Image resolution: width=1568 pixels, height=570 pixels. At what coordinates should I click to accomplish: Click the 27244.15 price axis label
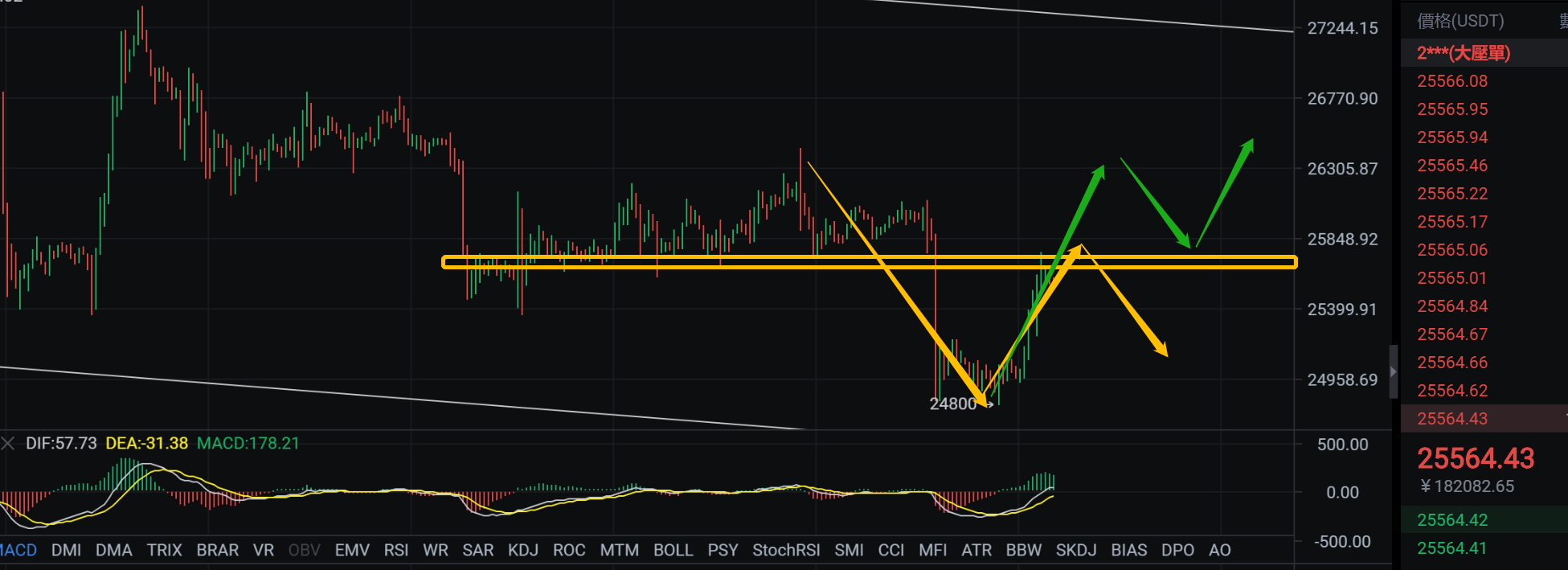pos(1342,28)
